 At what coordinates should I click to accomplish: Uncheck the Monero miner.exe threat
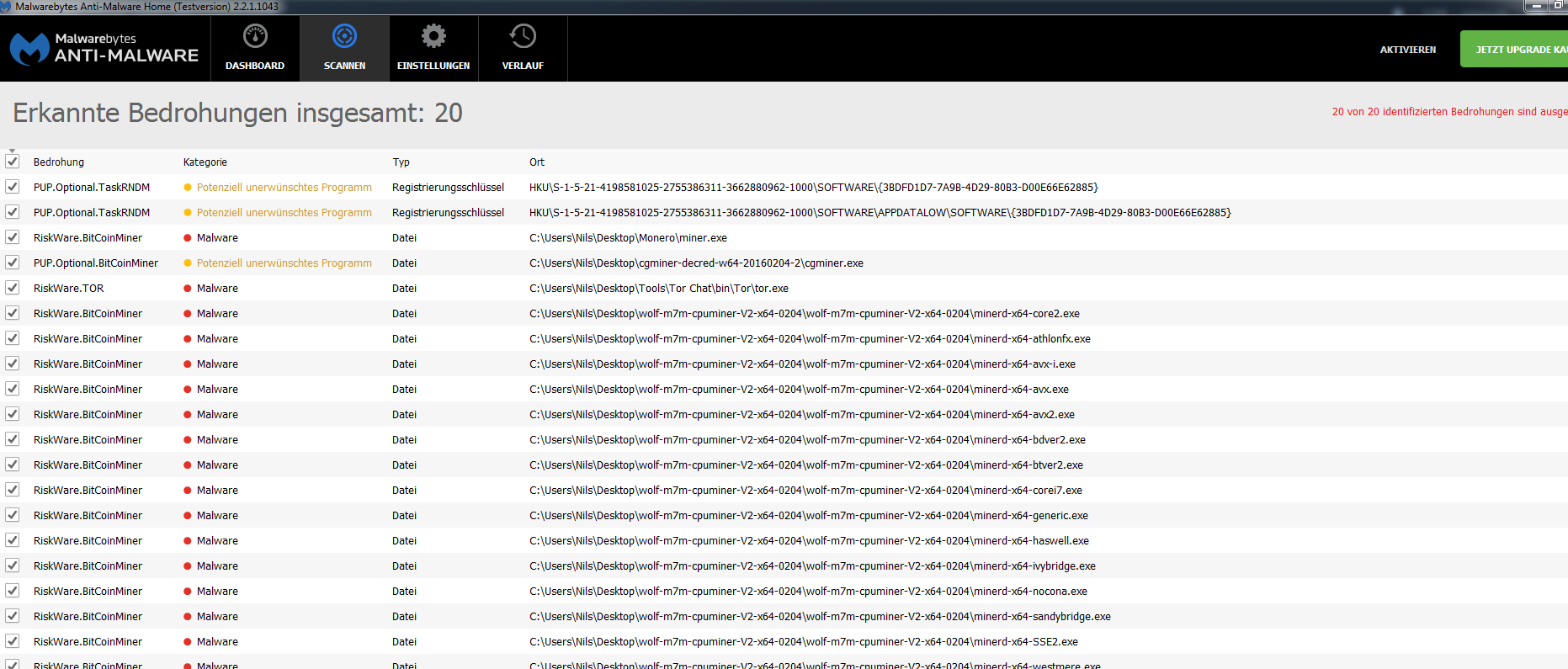12,237
